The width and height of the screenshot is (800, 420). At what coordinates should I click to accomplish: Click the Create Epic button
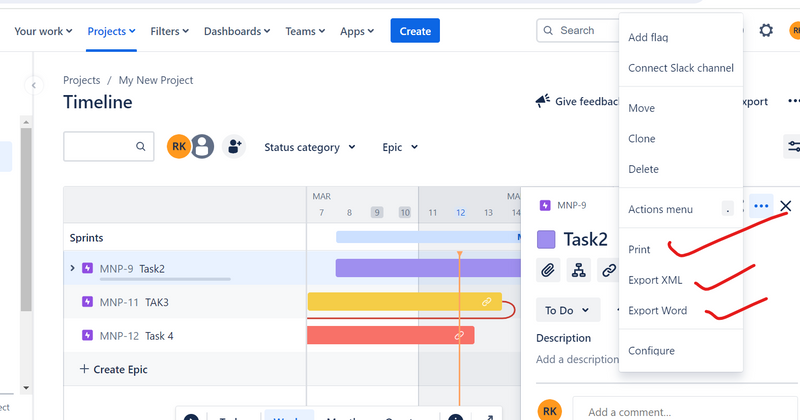pyautogui.click(x=114, y=369)
